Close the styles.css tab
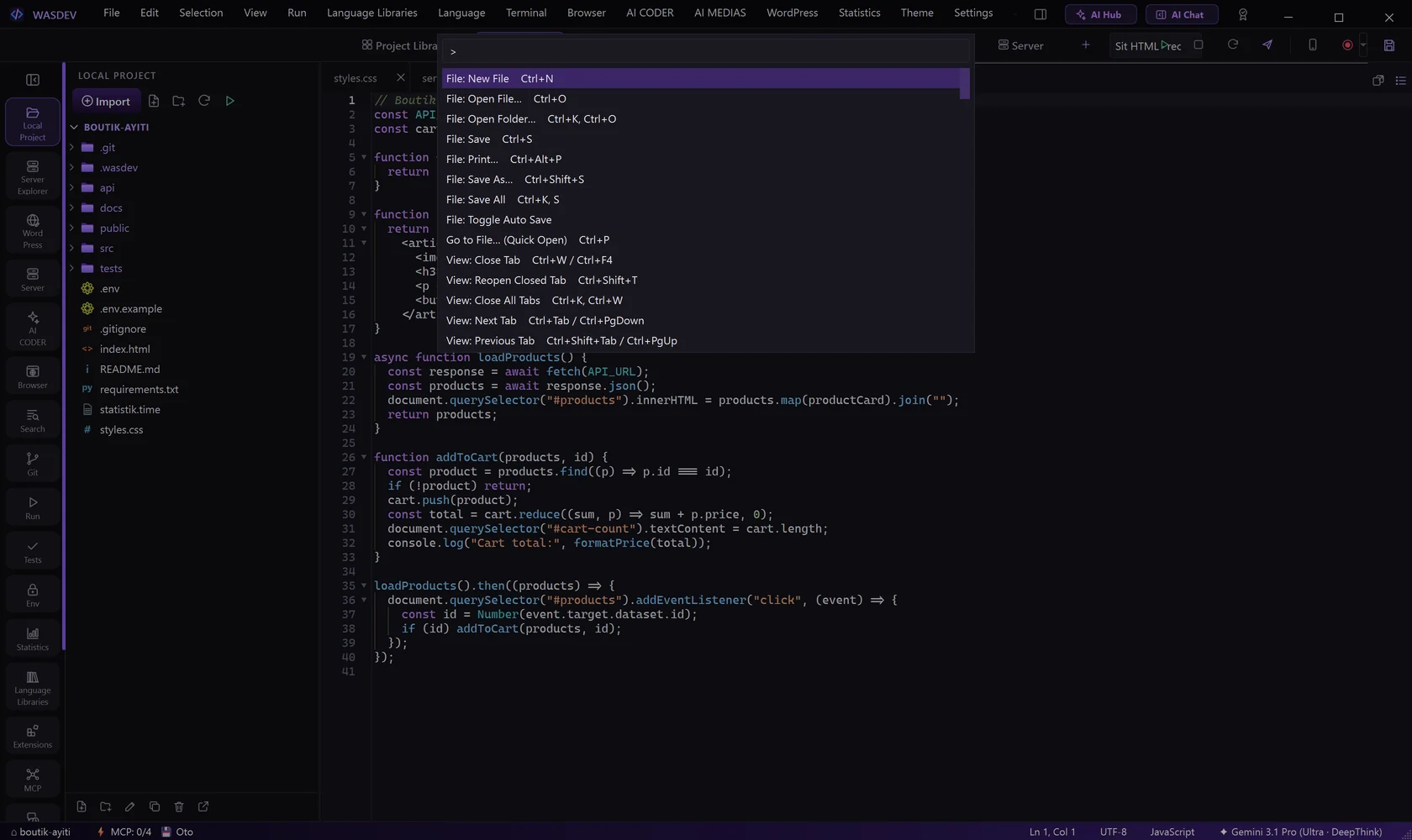The image size is (1412, 840). pos(400,77)
